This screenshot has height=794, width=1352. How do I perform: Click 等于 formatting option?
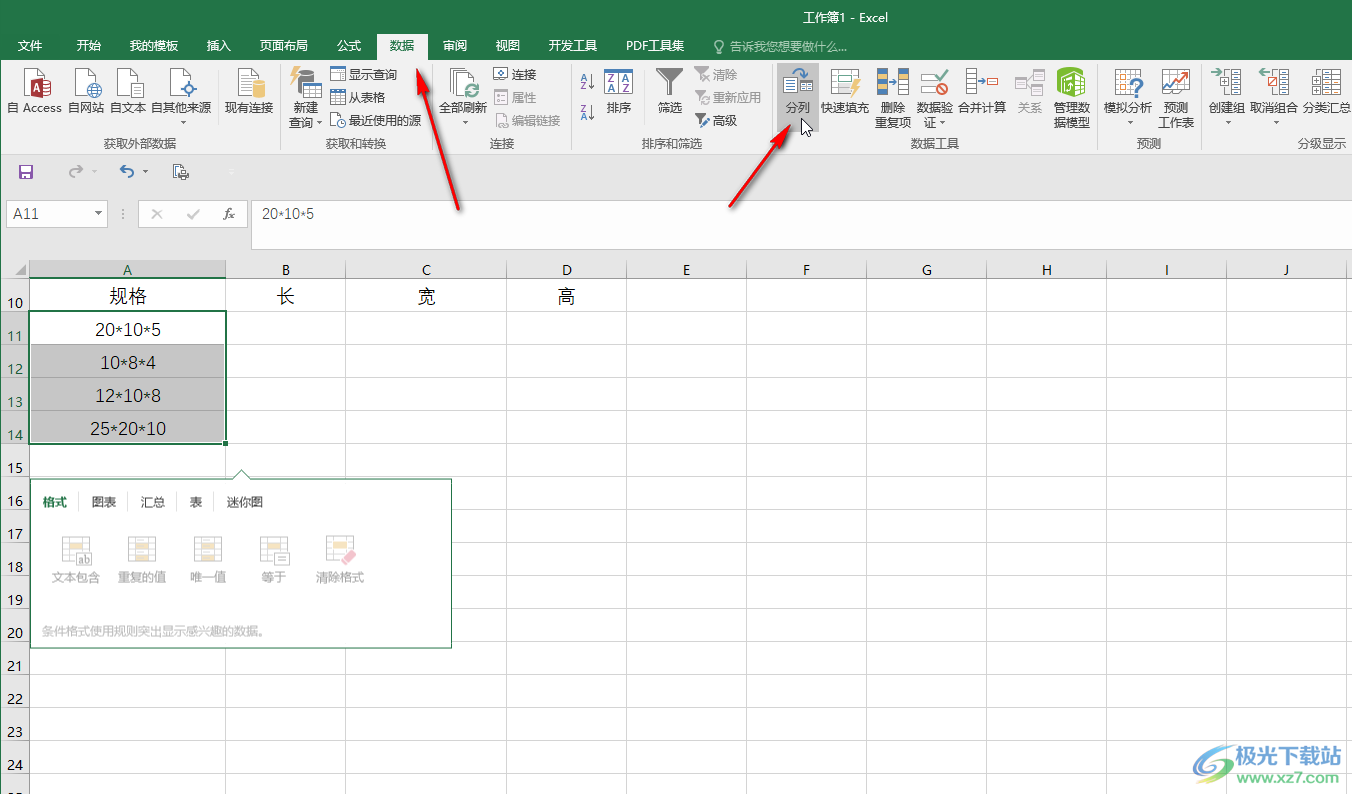click(274, 559)
